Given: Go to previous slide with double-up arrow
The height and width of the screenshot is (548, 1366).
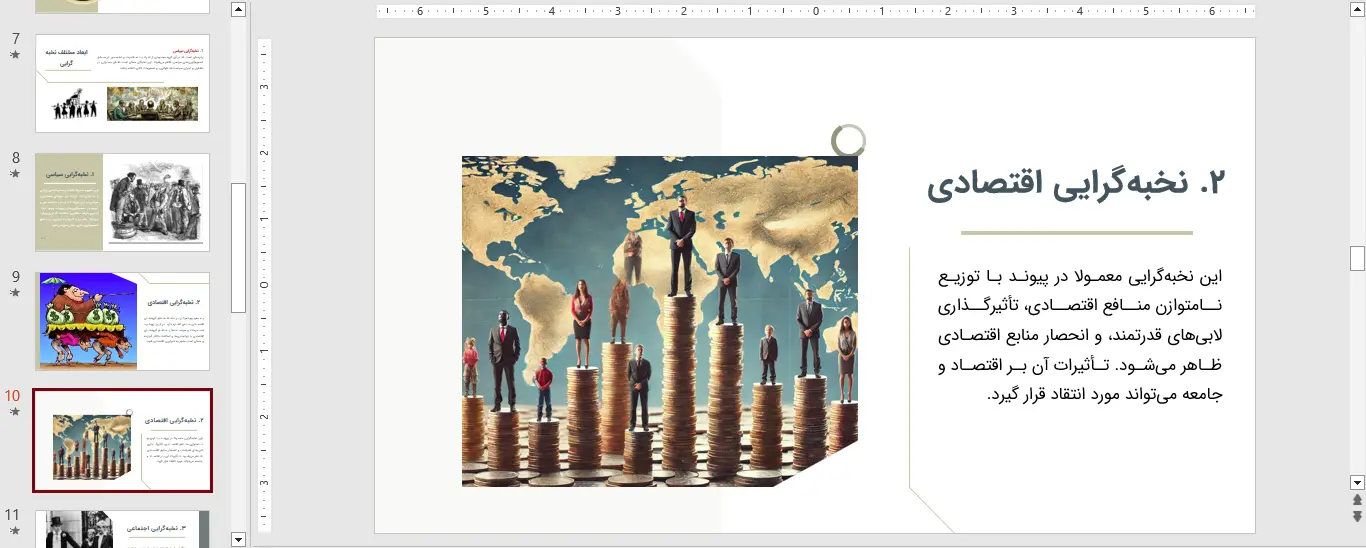Looking at the screenshot, I should (x=1357, y=499).
